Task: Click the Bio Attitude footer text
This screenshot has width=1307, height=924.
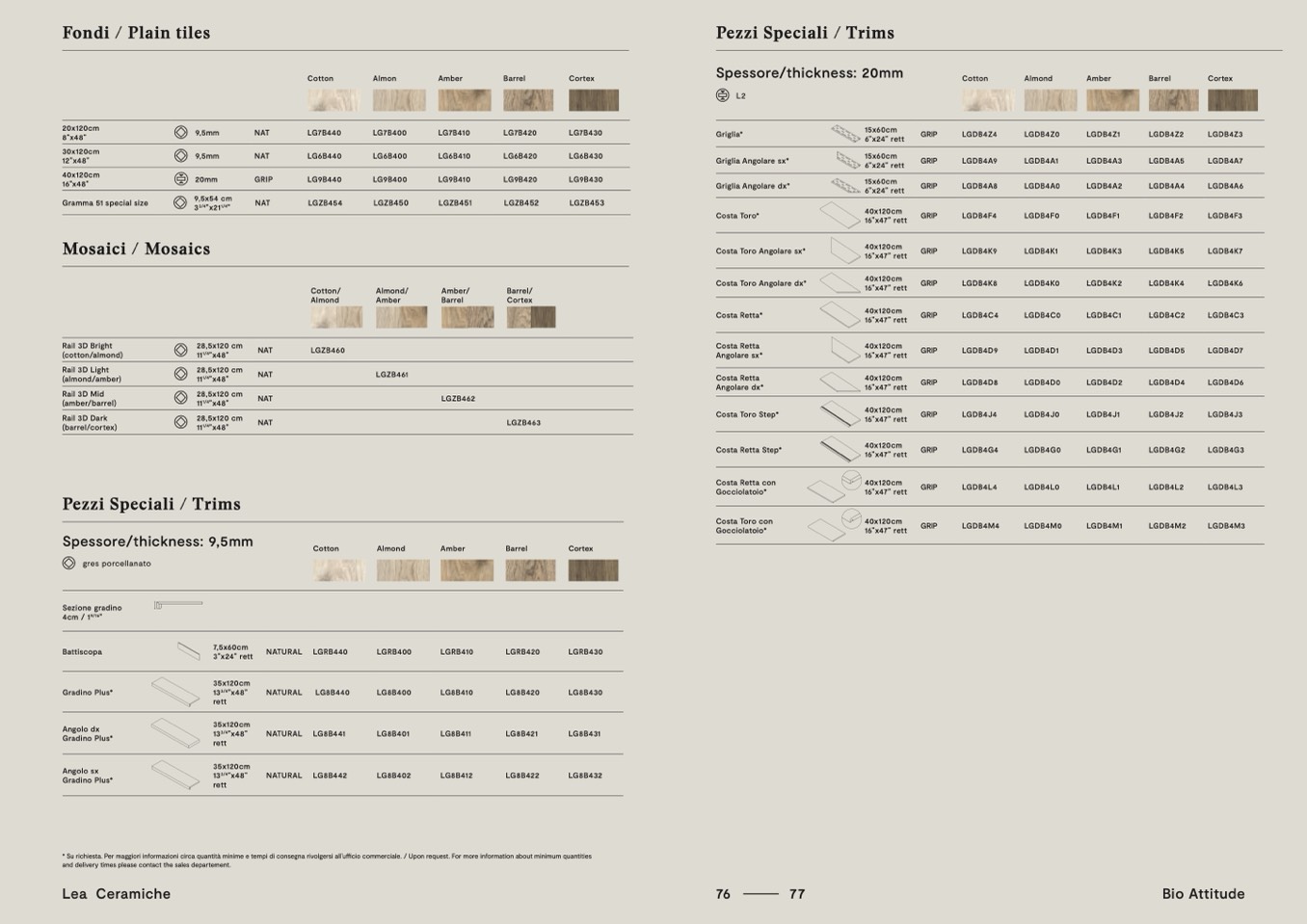Action: point(1203,894)
